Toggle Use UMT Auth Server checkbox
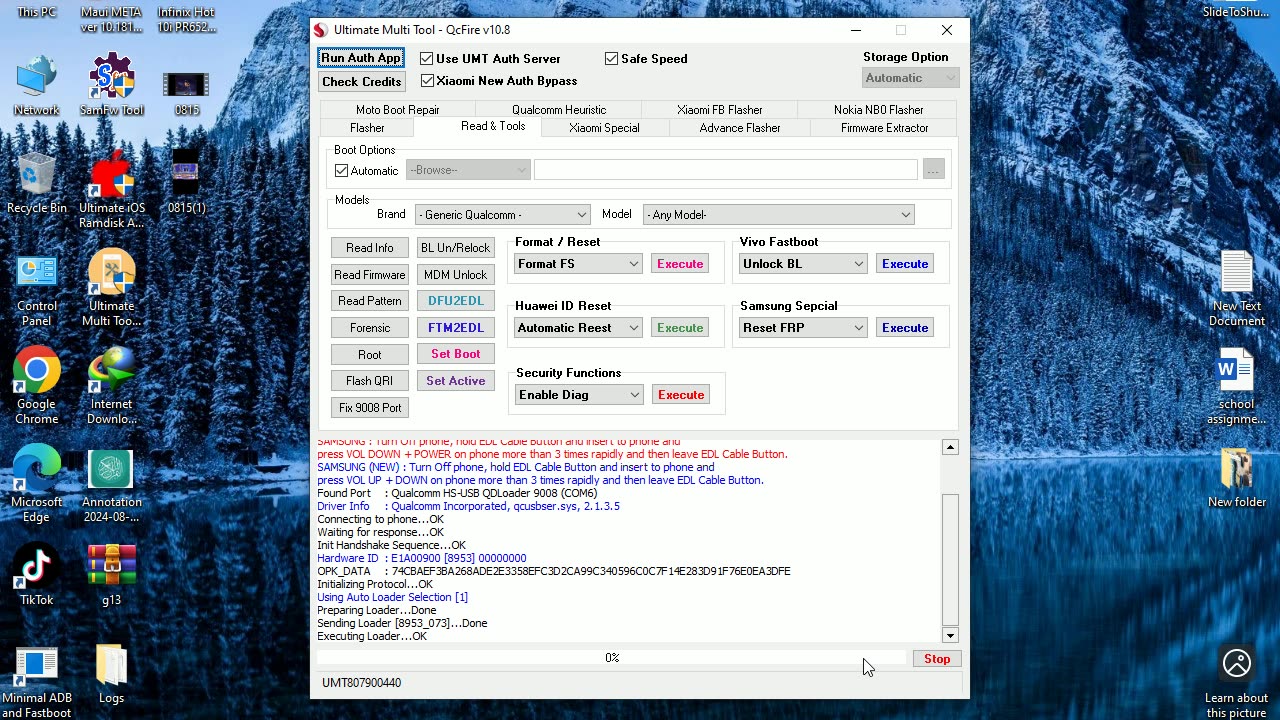Screen dimensions: 1280x720 point(427,59)
